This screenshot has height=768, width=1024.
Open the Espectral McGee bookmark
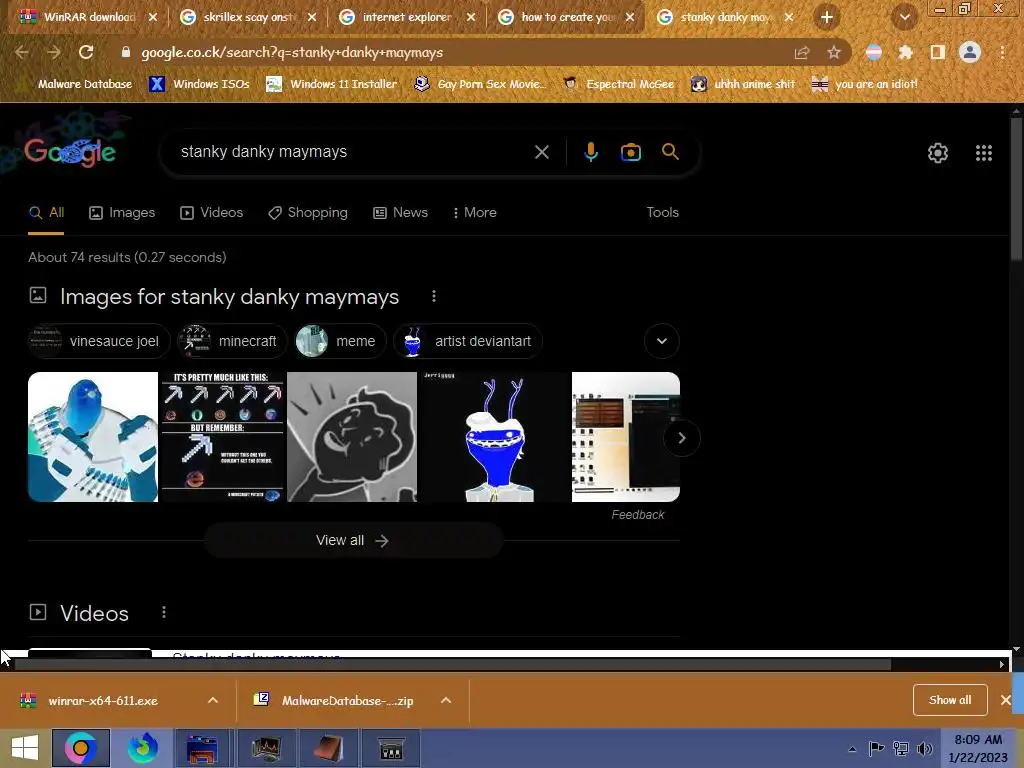point(618,84)
